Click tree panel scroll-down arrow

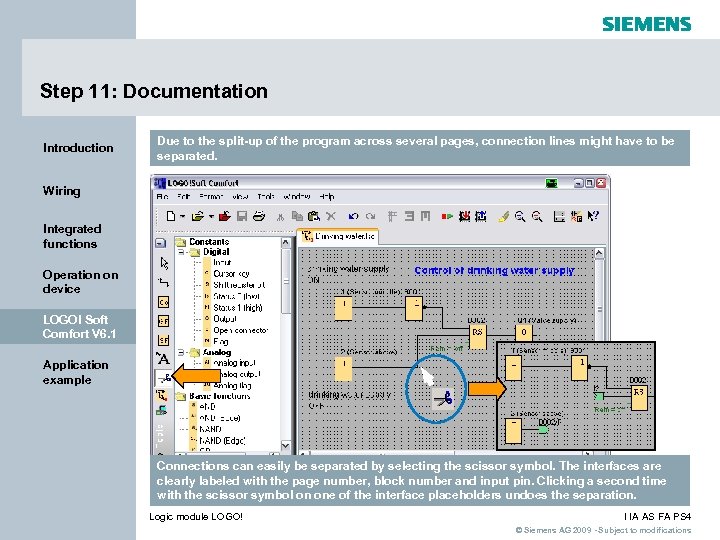286,445
